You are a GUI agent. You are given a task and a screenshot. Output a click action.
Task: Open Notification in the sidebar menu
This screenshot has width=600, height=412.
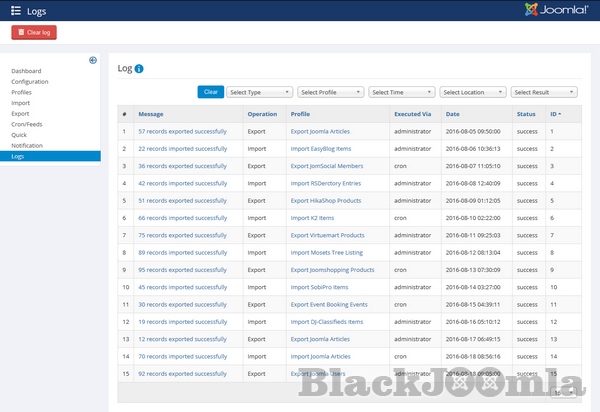(27, 146)
